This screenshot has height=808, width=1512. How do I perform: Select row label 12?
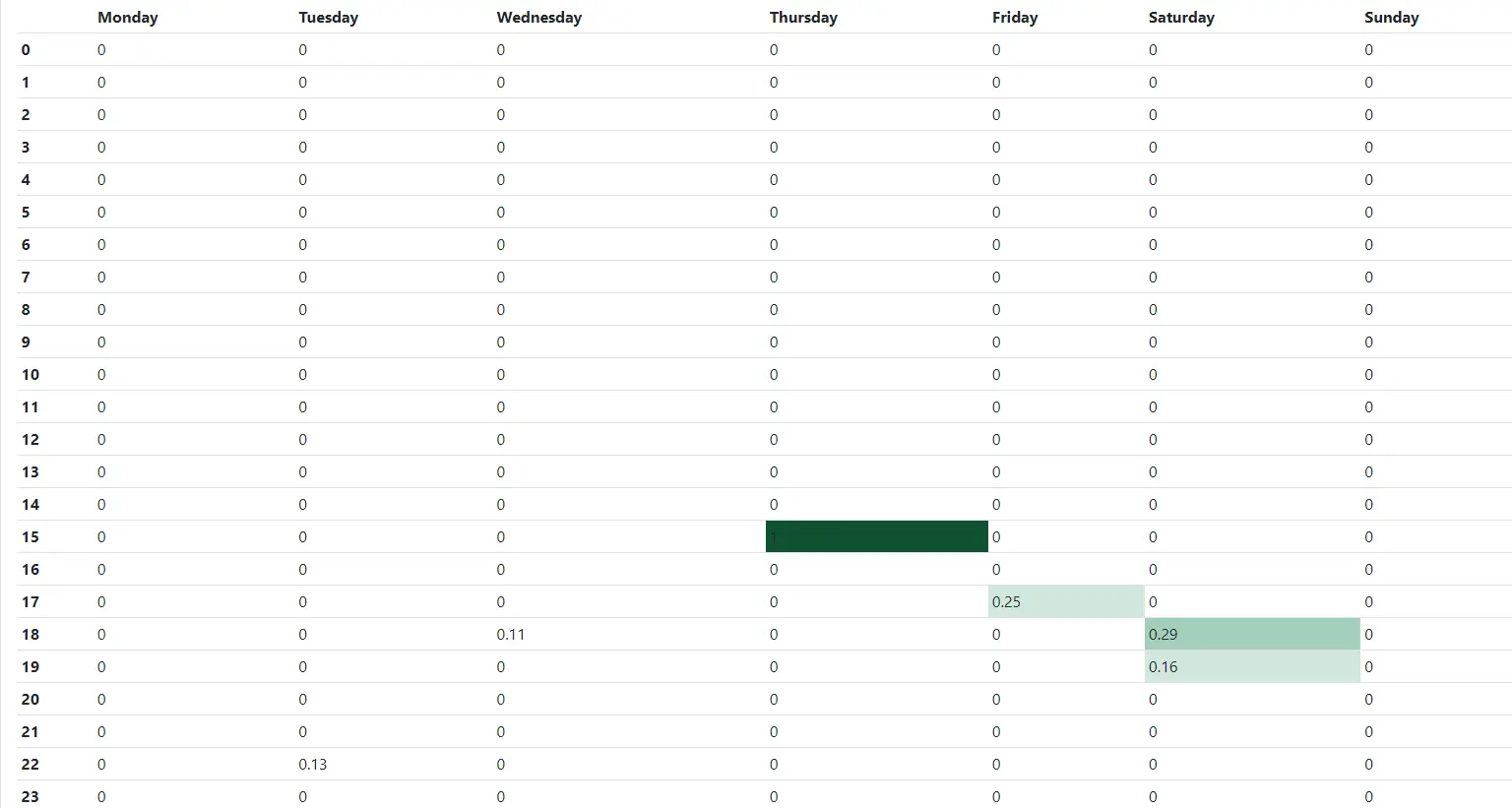pos(31,440)
